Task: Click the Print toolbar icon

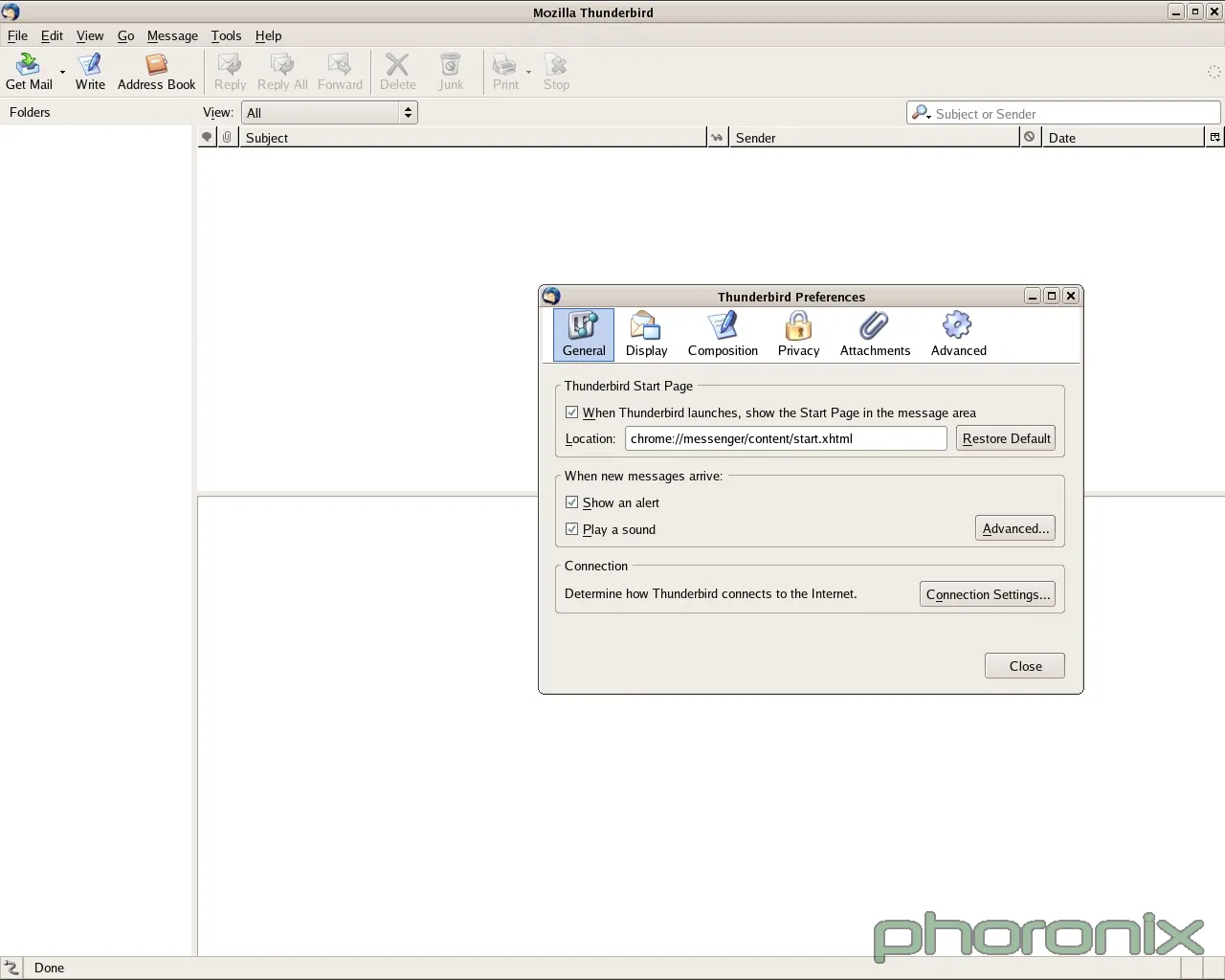Action: pyautogui.click(x=505, y=72)
